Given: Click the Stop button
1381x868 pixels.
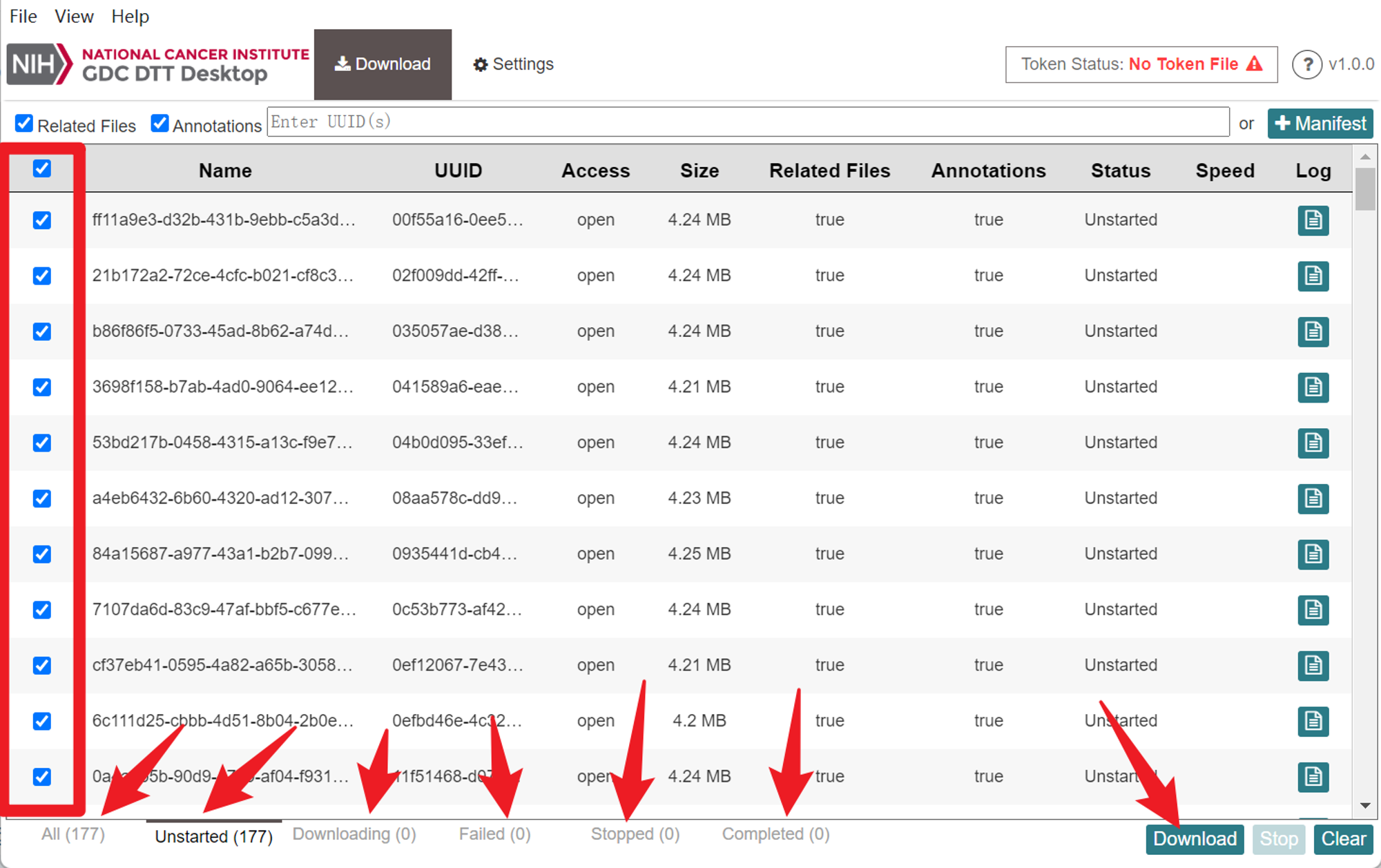Looking at the screenshot, I should click(x=1279, y=839).
